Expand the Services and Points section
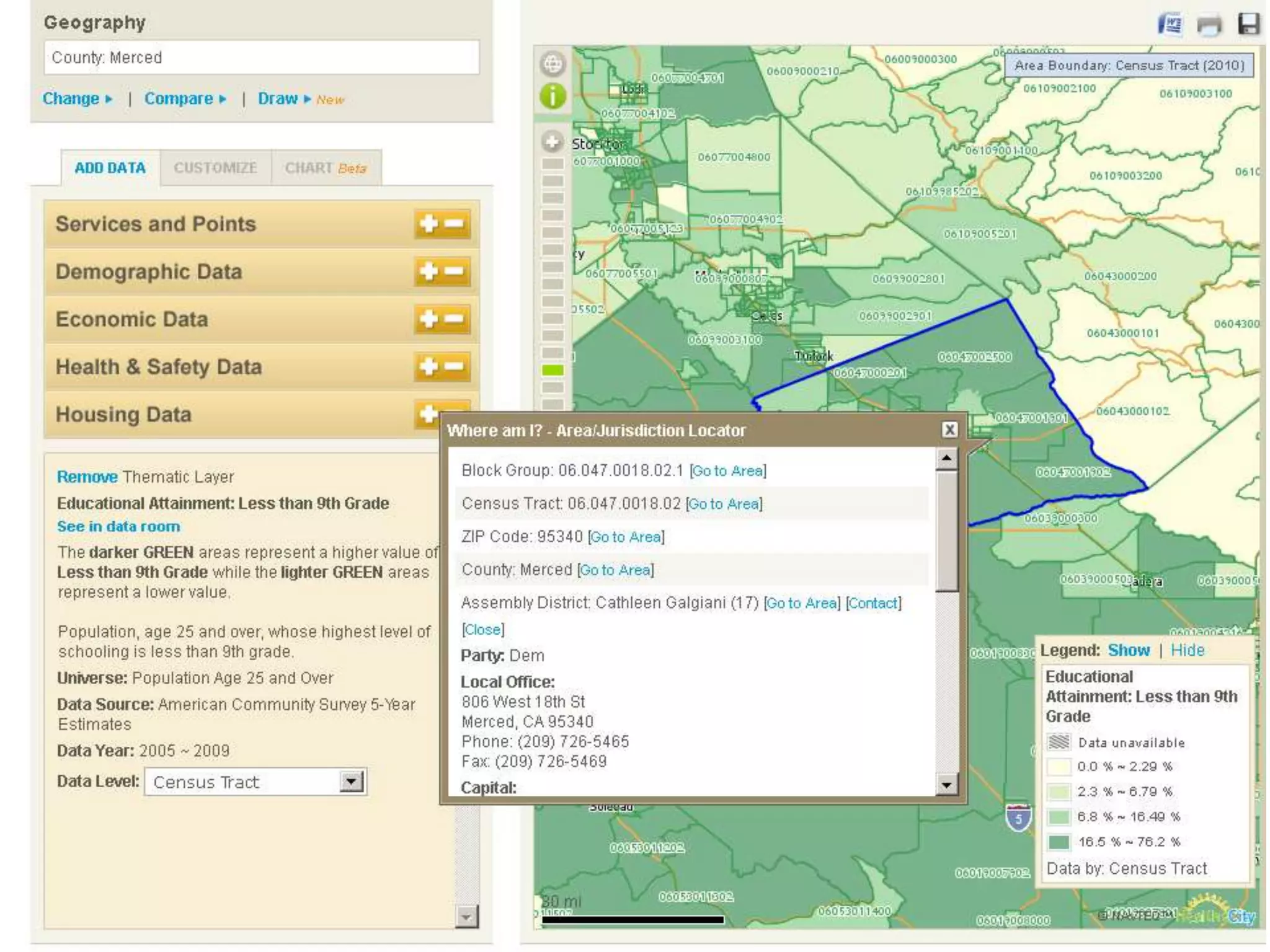The height and width of the screenshot is (952, 1270). (429, 224)
